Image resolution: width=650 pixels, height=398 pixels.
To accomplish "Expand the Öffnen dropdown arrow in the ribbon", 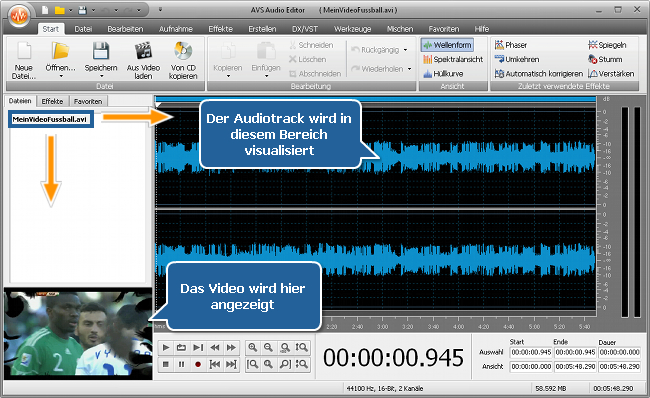I will tap(61, 76).
